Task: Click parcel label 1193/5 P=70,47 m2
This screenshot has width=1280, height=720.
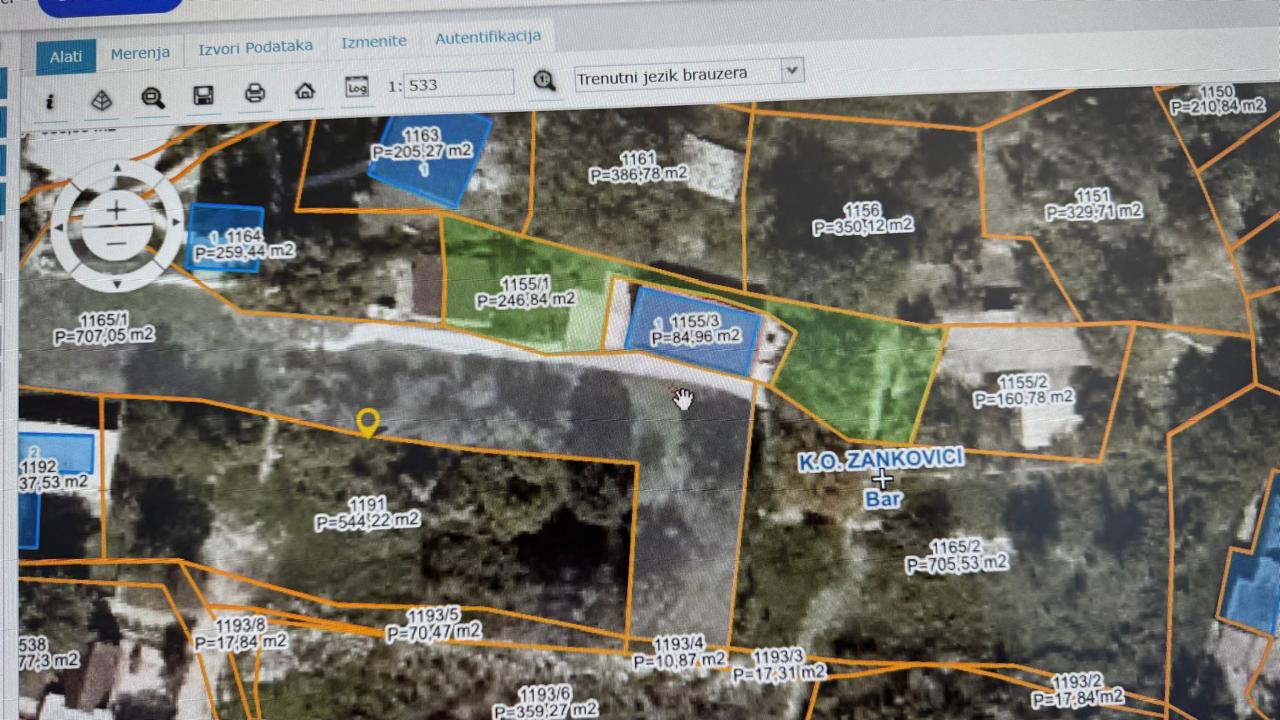Action: [x=433, y=624]
